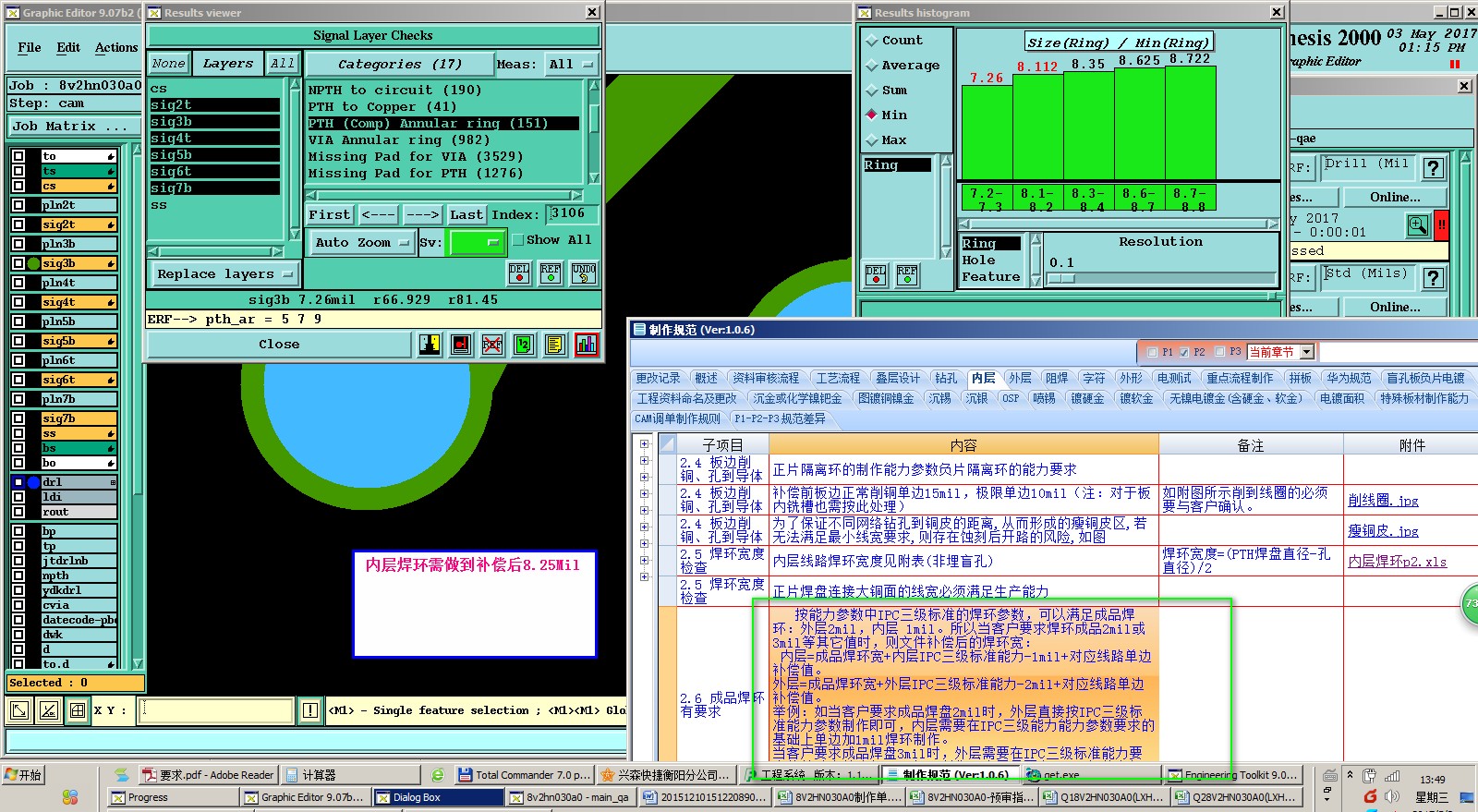
Task: Open the 内层焊环p2.xls attachment link
Action: [x=1398, y=562]
